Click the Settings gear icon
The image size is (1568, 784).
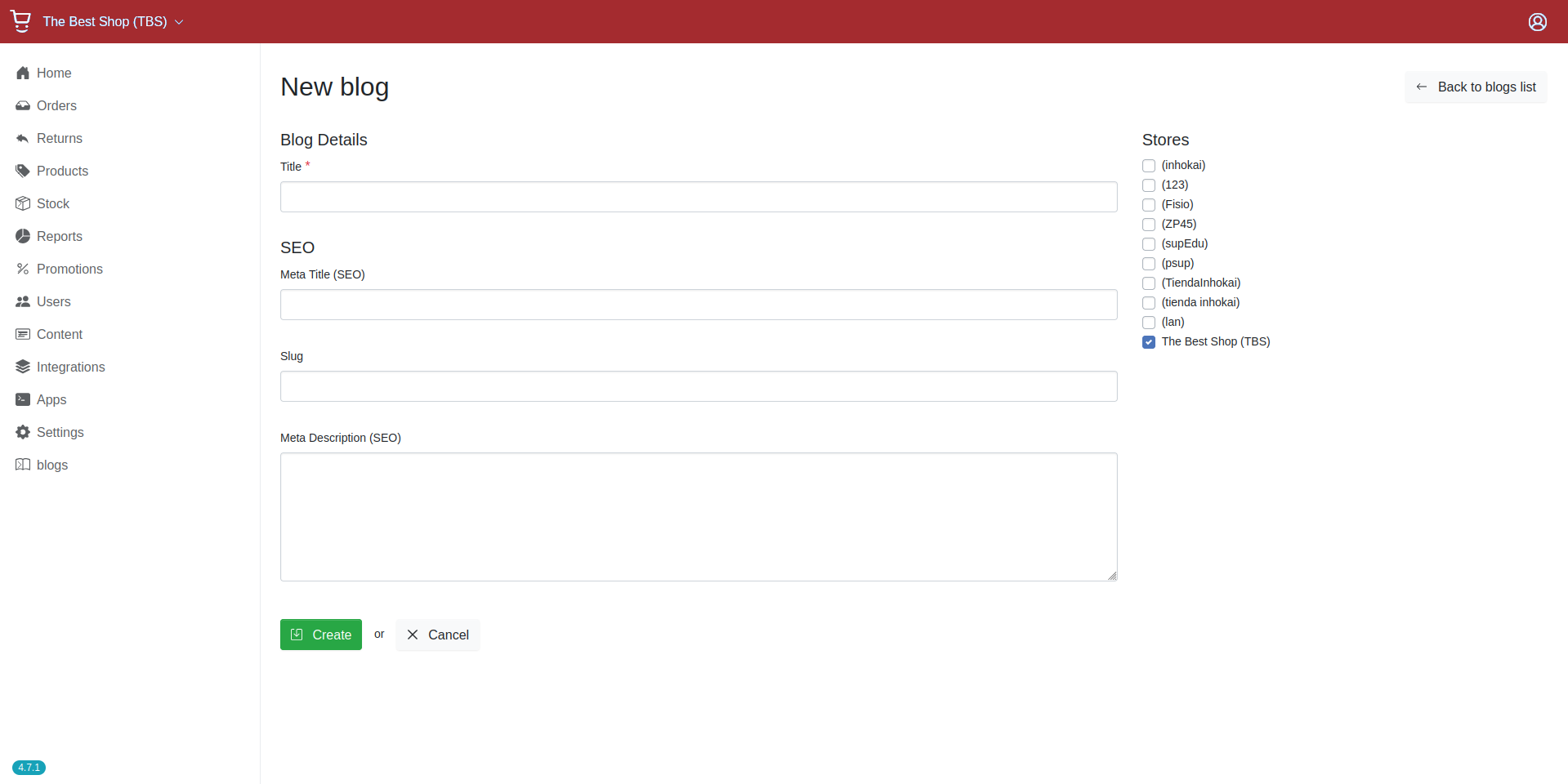tap(23, 433)
